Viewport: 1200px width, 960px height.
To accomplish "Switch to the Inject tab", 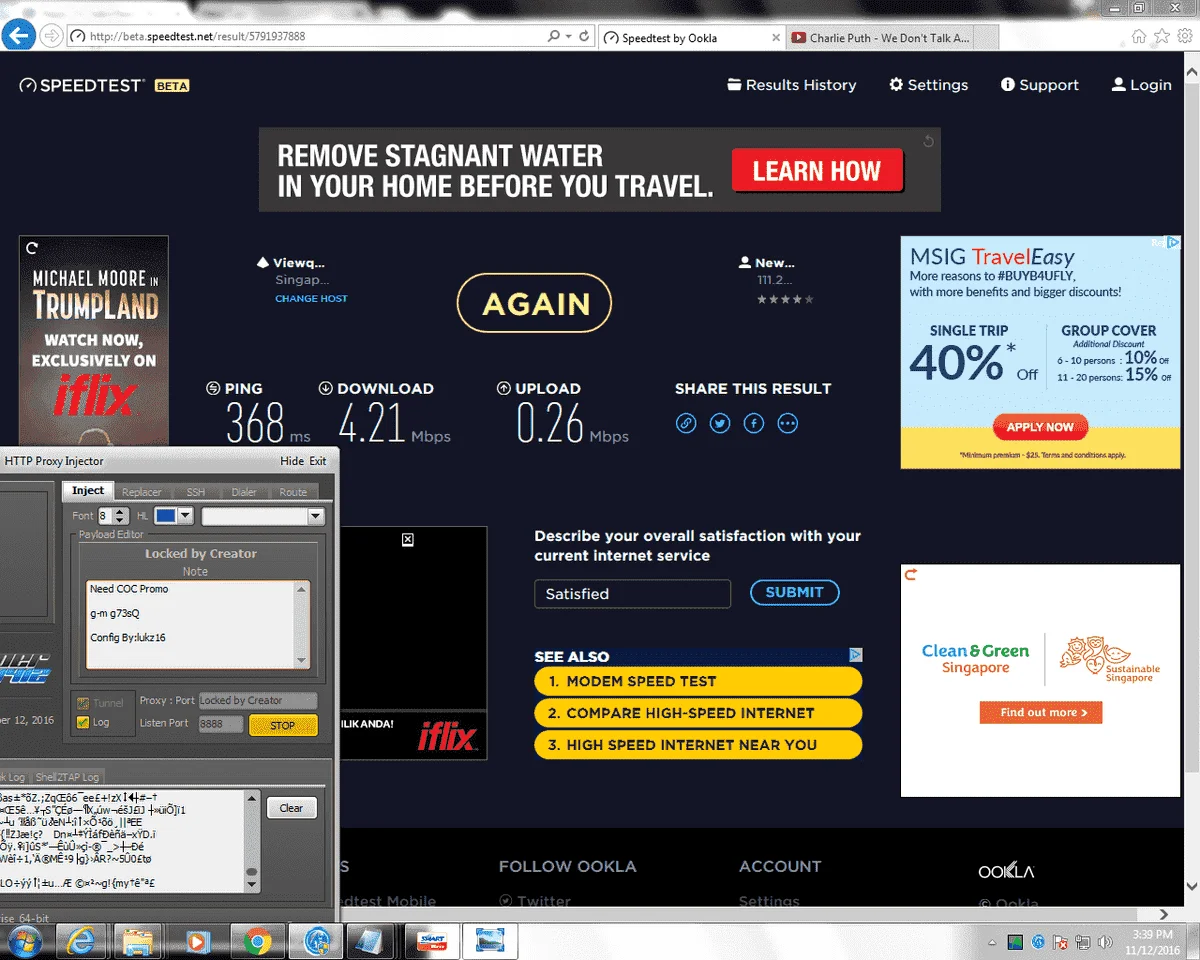I will coord(88,491).
